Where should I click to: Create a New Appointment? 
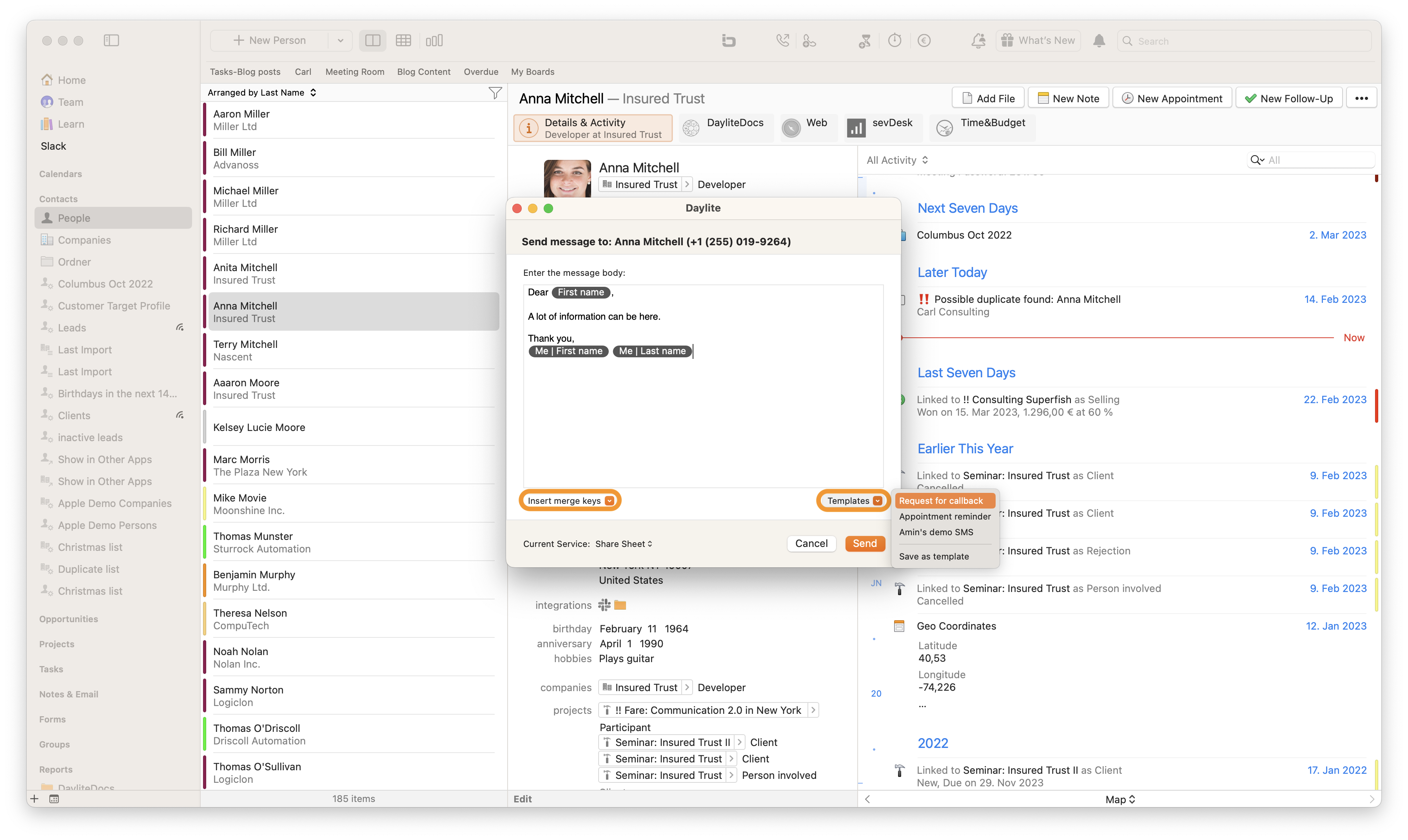(1172, 98)
